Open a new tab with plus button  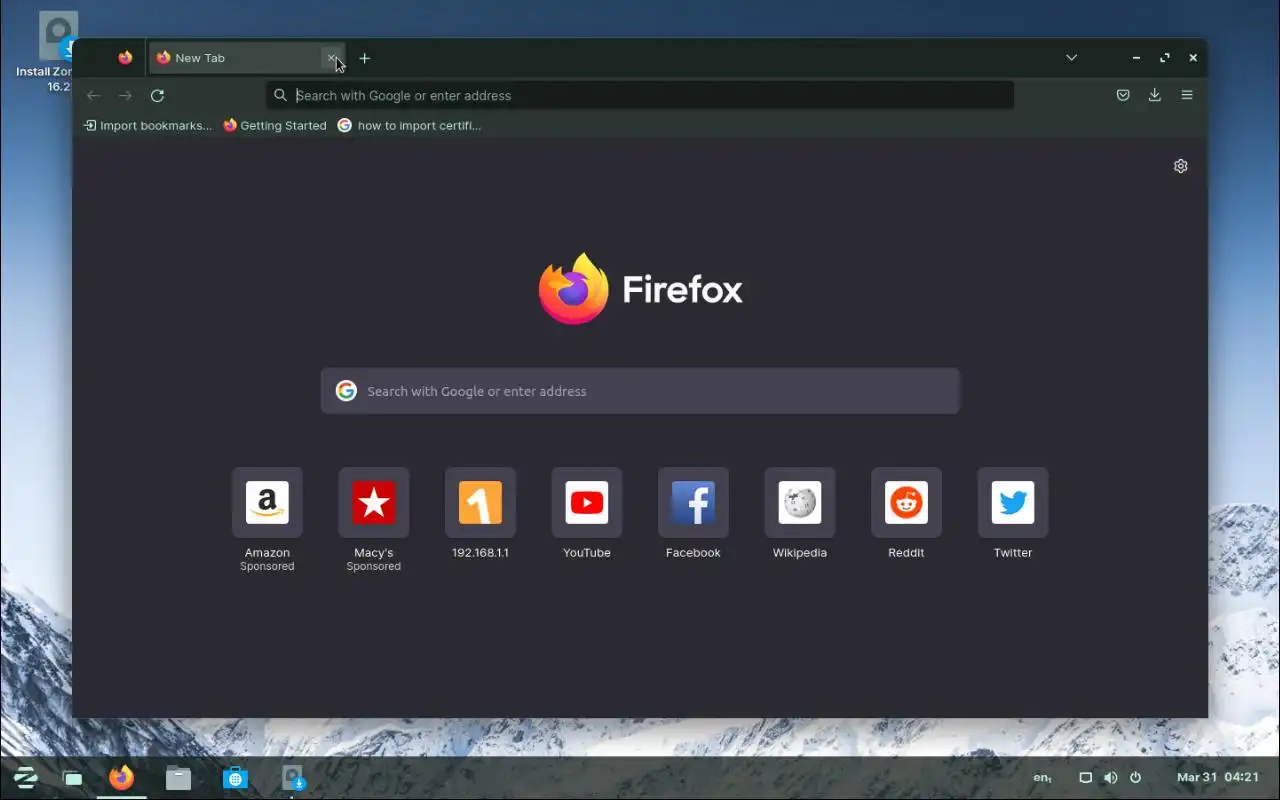[x=365, y=58]
